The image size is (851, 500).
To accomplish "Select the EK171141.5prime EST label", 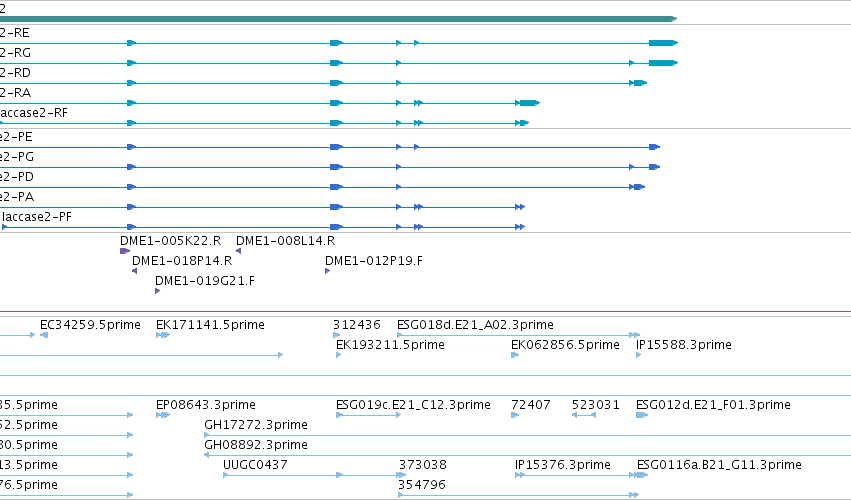I will [210, 325].
